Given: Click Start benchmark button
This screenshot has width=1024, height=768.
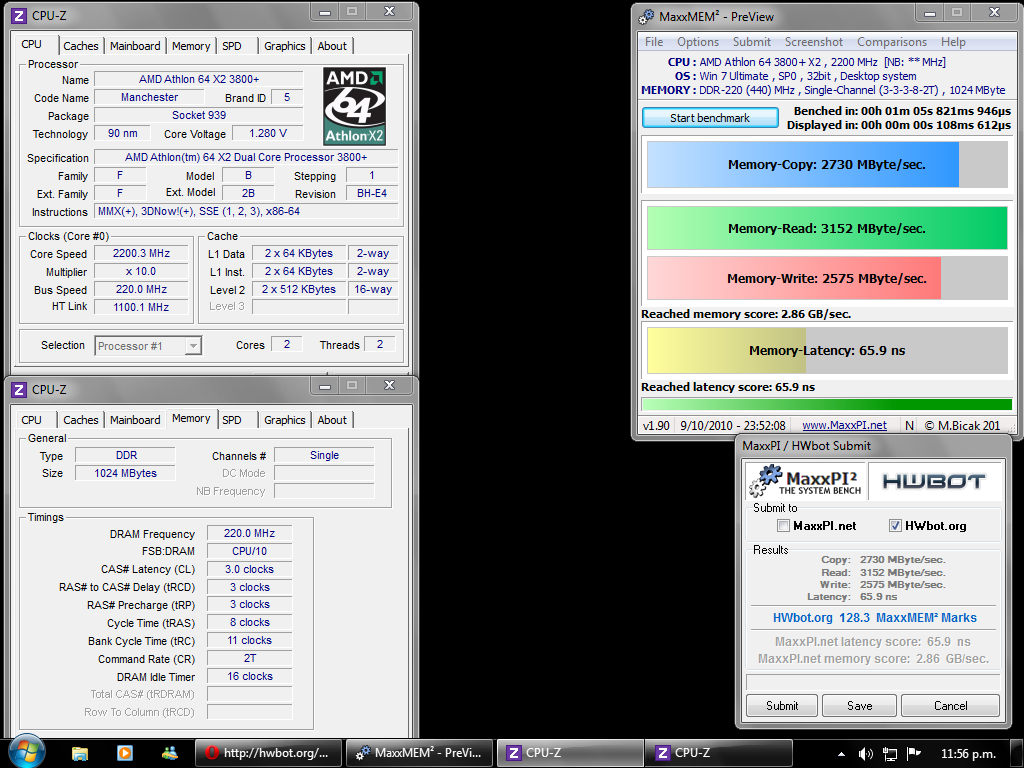Looking at the screenshot, I should 710,118.
